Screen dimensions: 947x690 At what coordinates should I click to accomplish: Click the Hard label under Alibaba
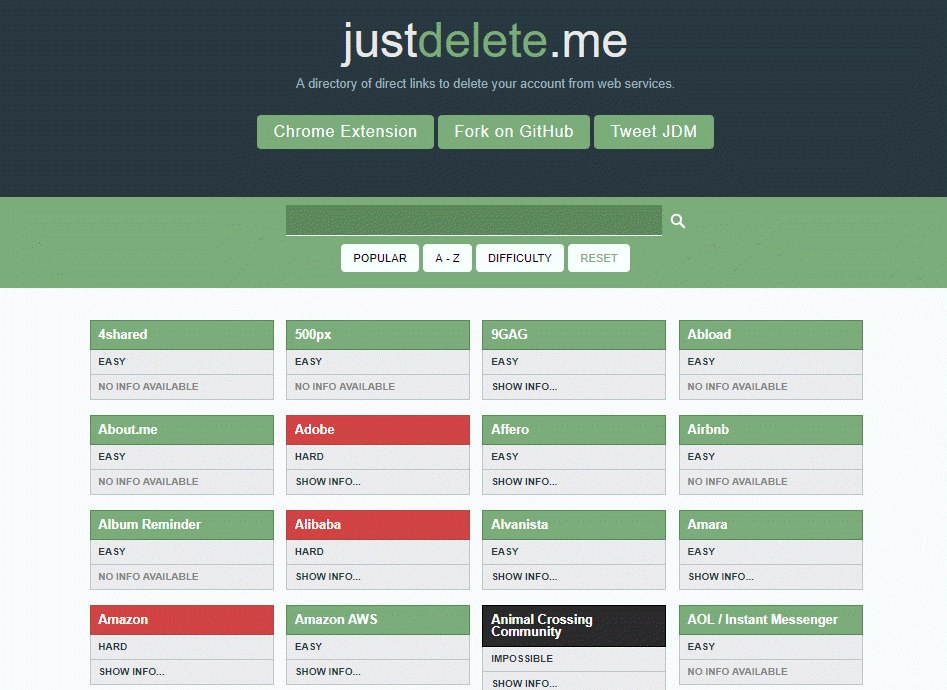309,552
